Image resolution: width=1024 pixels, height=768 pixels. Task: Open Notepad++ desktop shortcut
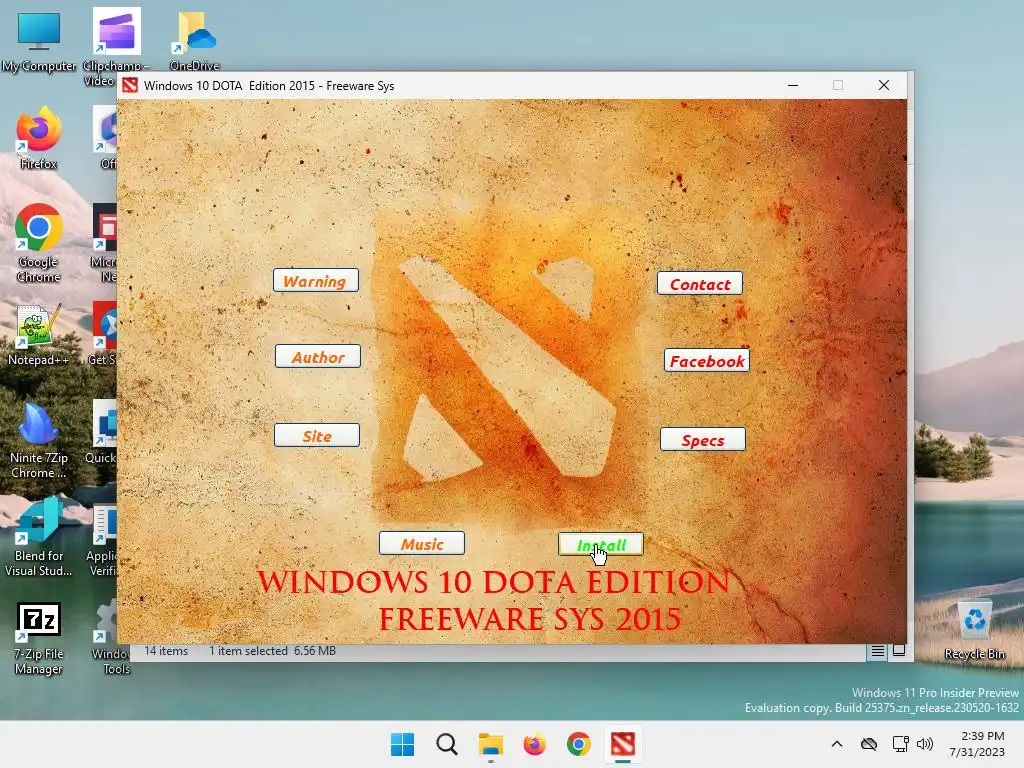39,334
